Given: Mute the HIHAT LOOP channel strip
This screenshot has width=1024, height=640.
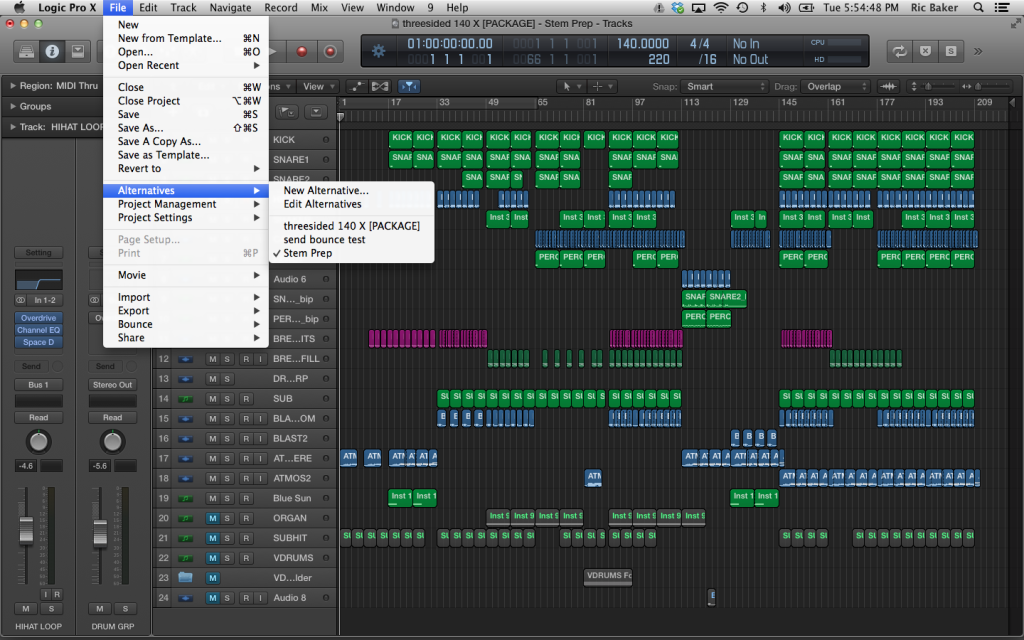Looking at the screenshot, I should click(25, 609).
